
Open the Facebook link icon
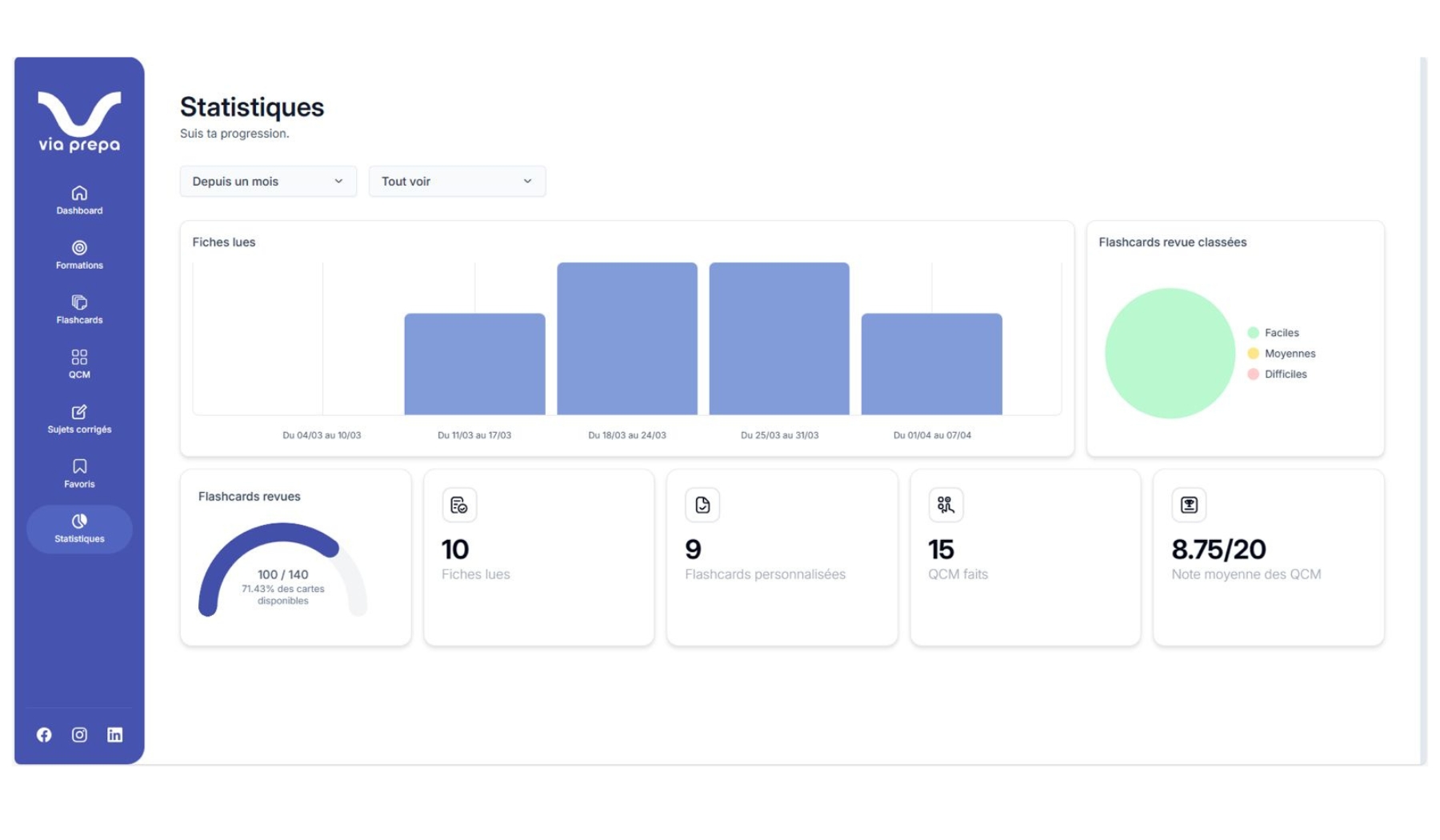(x=44, y=734)
